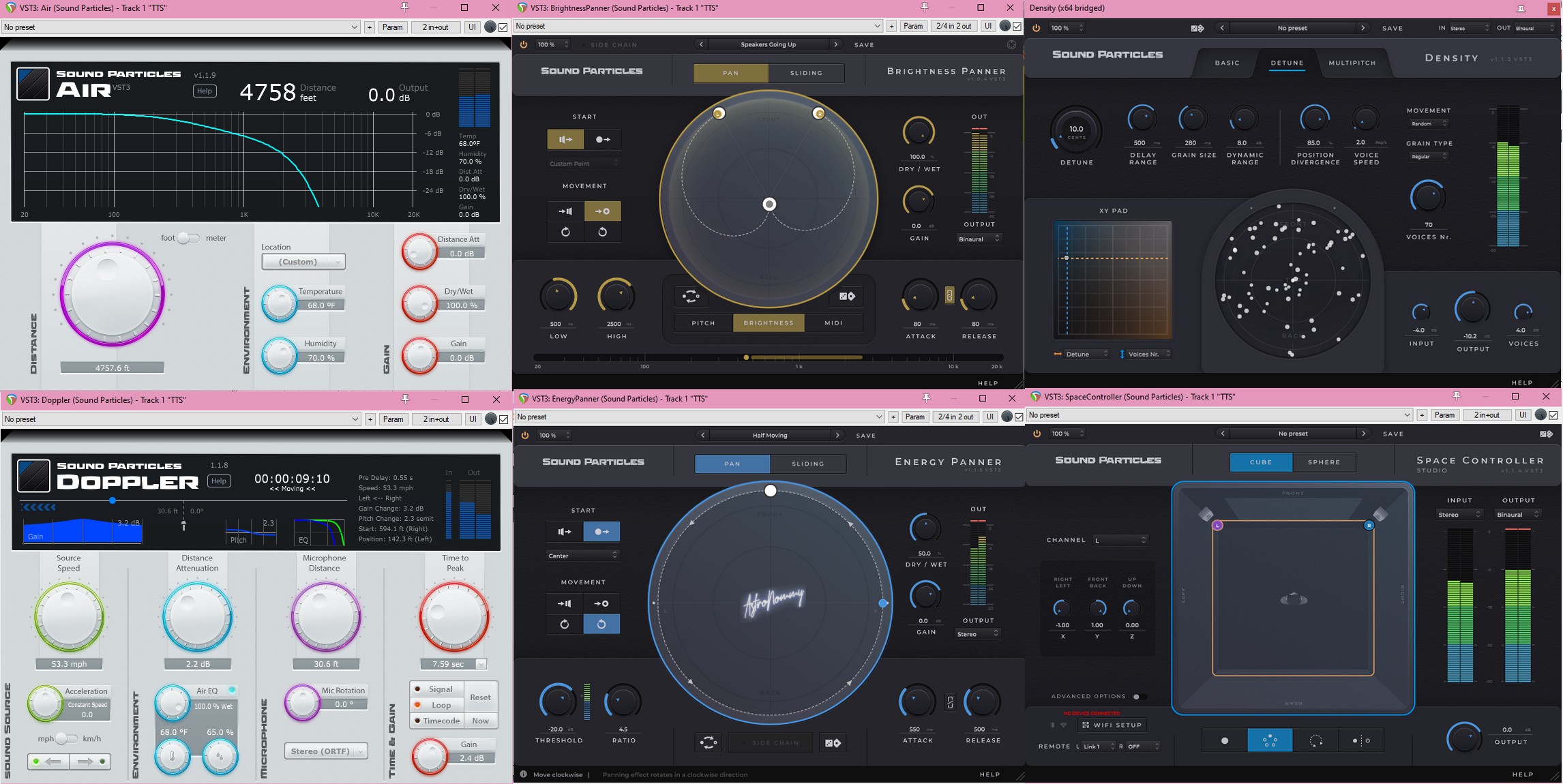
Task: Open the Channel L dropdown in SpaceController
Action: (1120, 540)
